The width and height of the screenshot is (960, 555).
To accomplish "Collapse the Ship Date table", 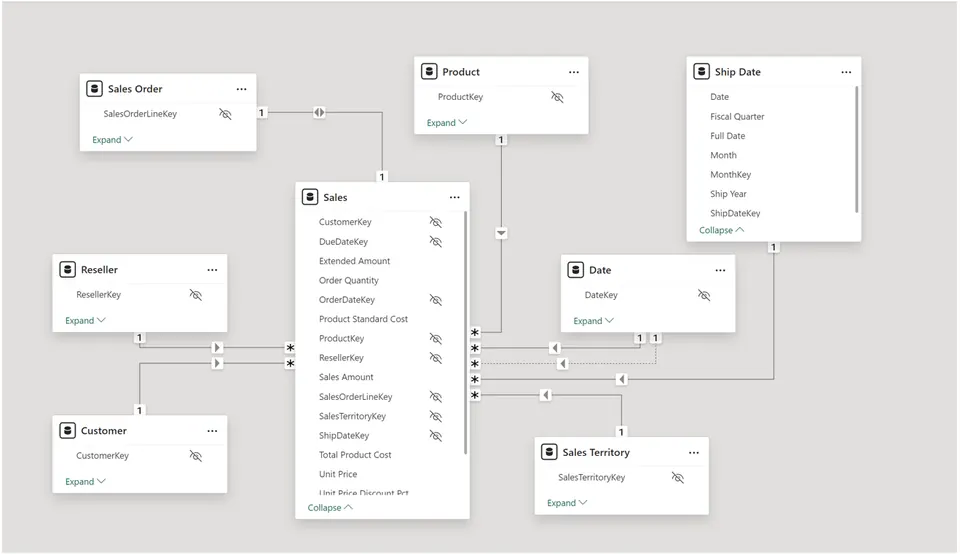I will pos(721,230).
